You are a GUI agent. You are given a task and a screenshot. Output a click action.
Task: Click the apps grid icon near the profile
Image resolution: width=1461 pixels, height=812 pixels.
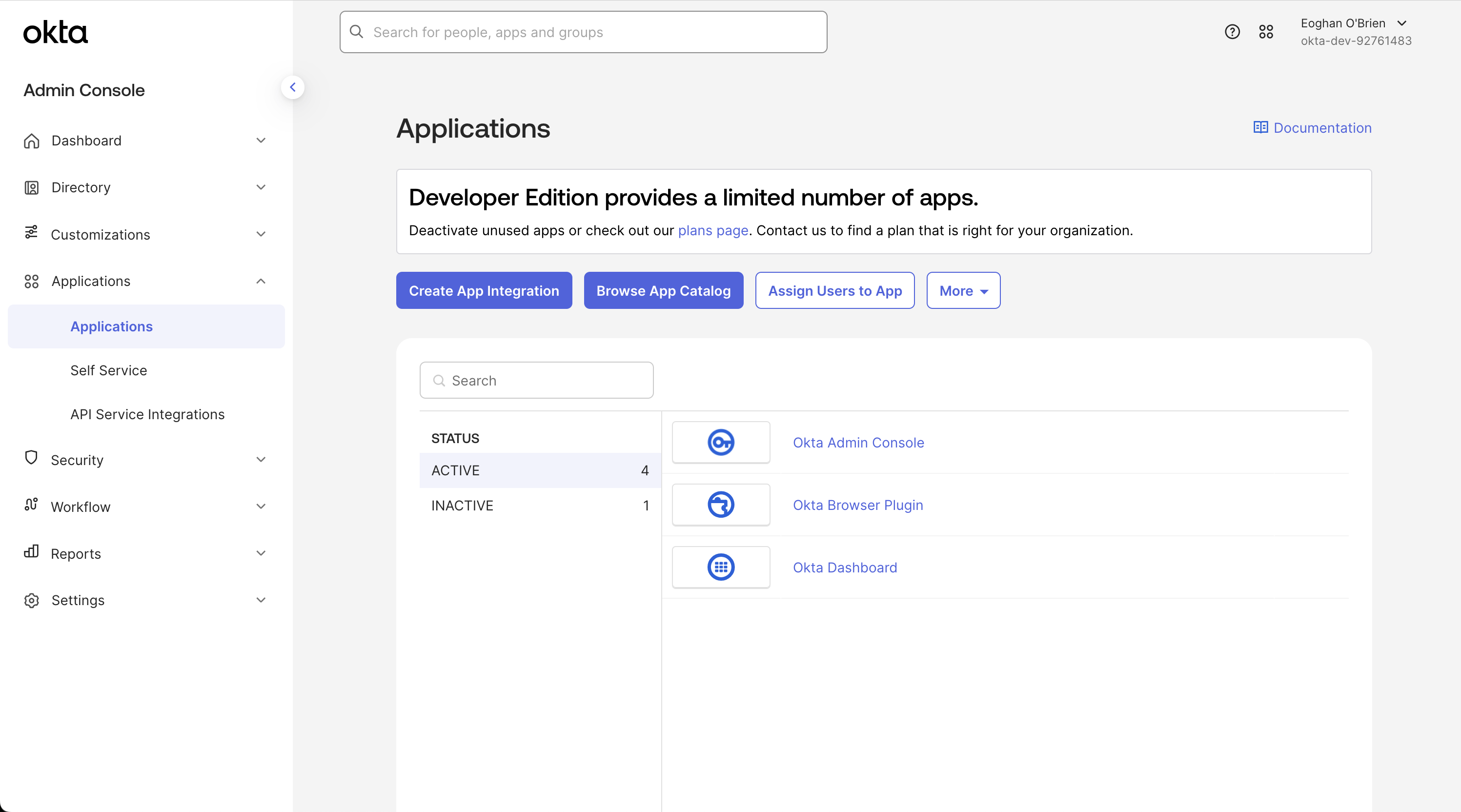pos(1266,32)
